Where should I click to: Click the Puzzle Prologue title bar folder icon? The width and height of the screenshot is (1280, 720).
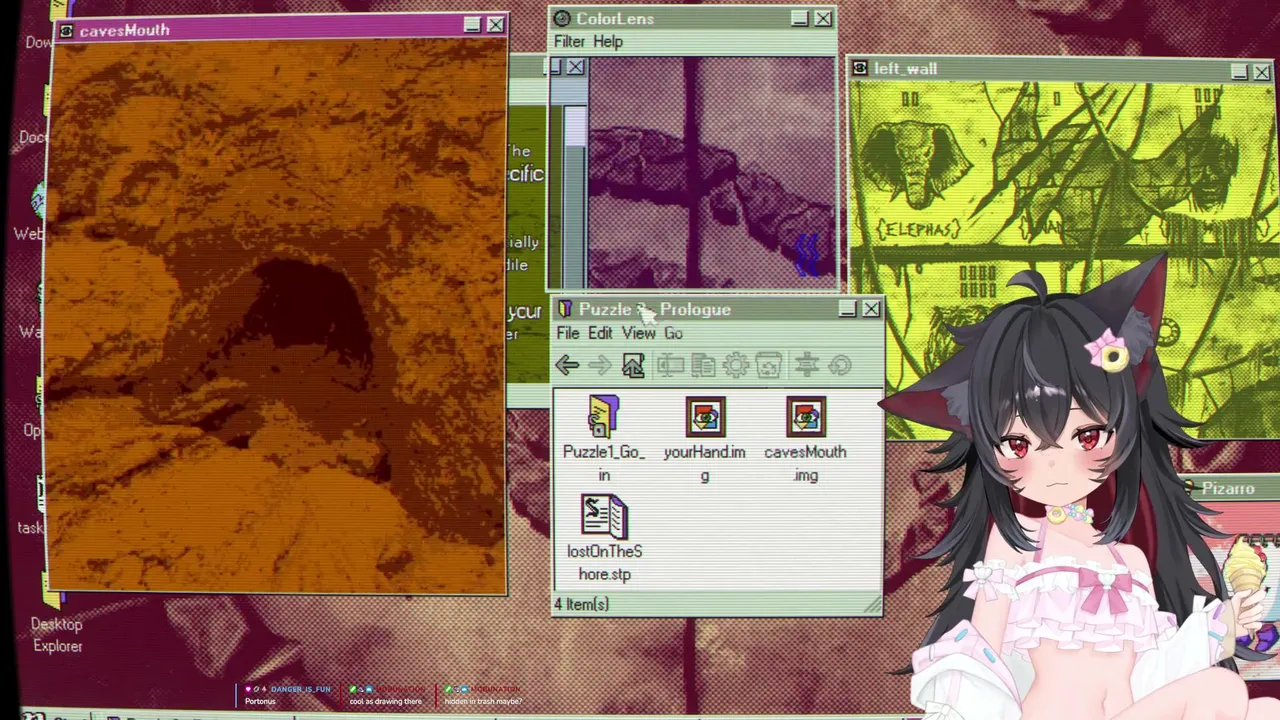[x=565, y=310]
